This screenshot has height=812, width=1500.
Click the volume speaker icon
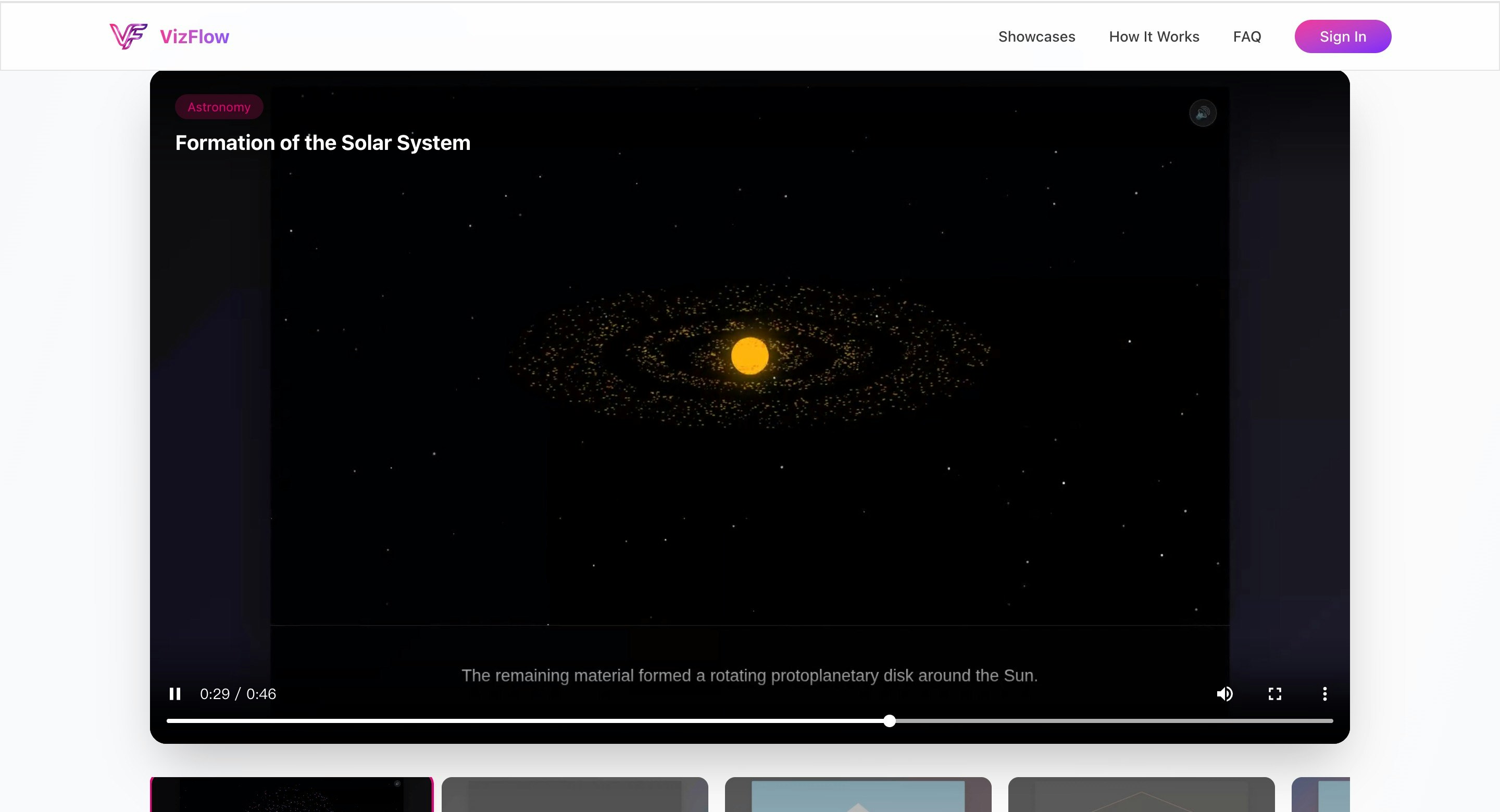click(x=1224, y=693)
